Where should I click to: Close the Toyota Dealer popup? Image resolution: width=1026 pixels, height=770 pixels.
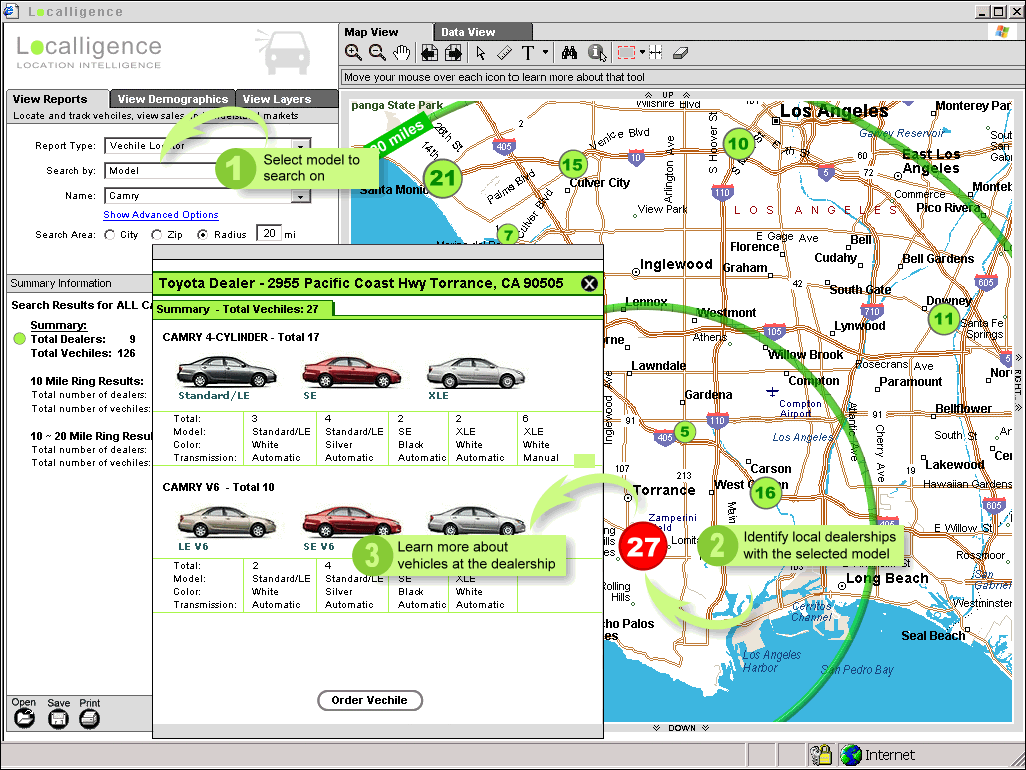coord(589,283)
